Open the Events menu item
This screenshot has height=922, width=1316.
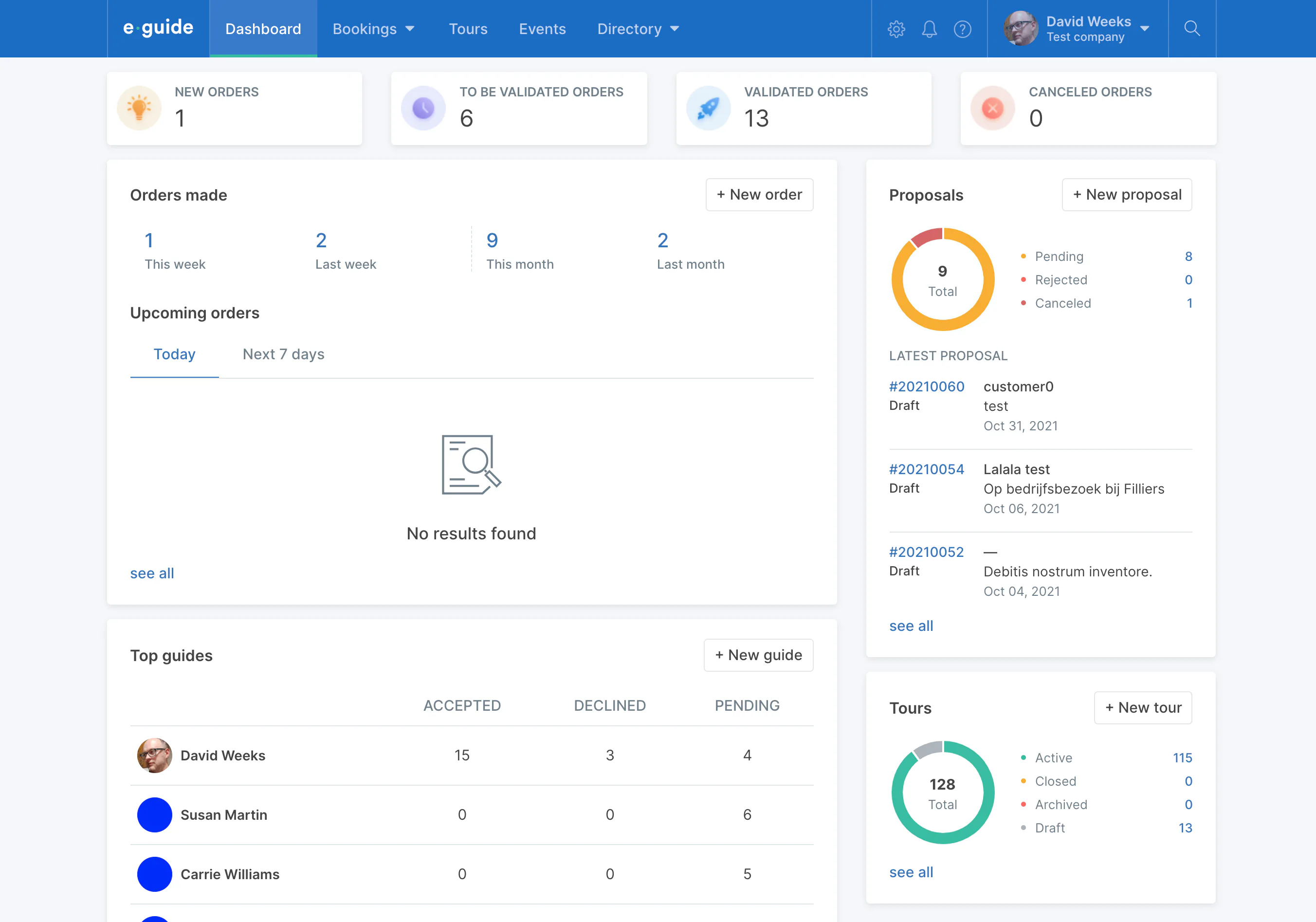(542, 29)
